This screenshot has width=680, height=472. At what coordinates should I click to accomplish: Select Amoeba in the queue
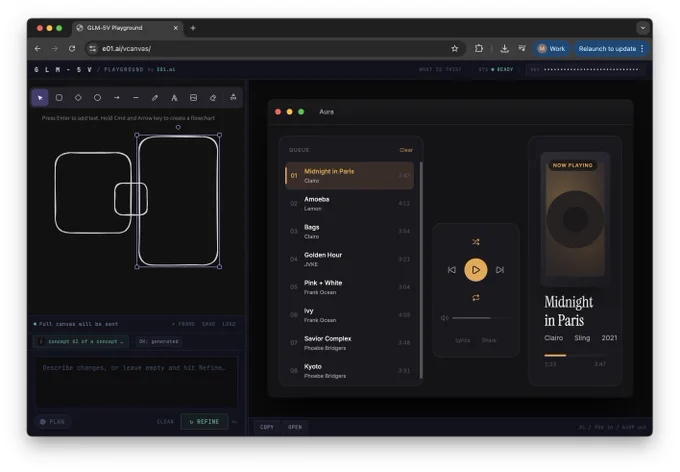(349, 203)
